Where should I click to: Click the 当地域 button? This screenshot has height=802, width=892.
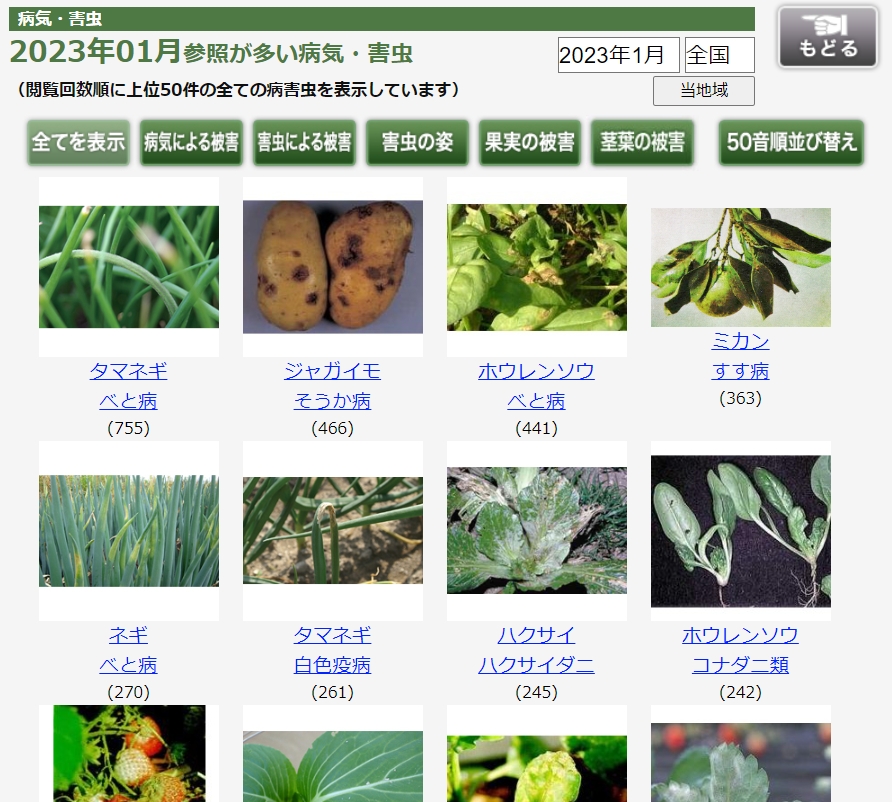click(x=704, y=91)
